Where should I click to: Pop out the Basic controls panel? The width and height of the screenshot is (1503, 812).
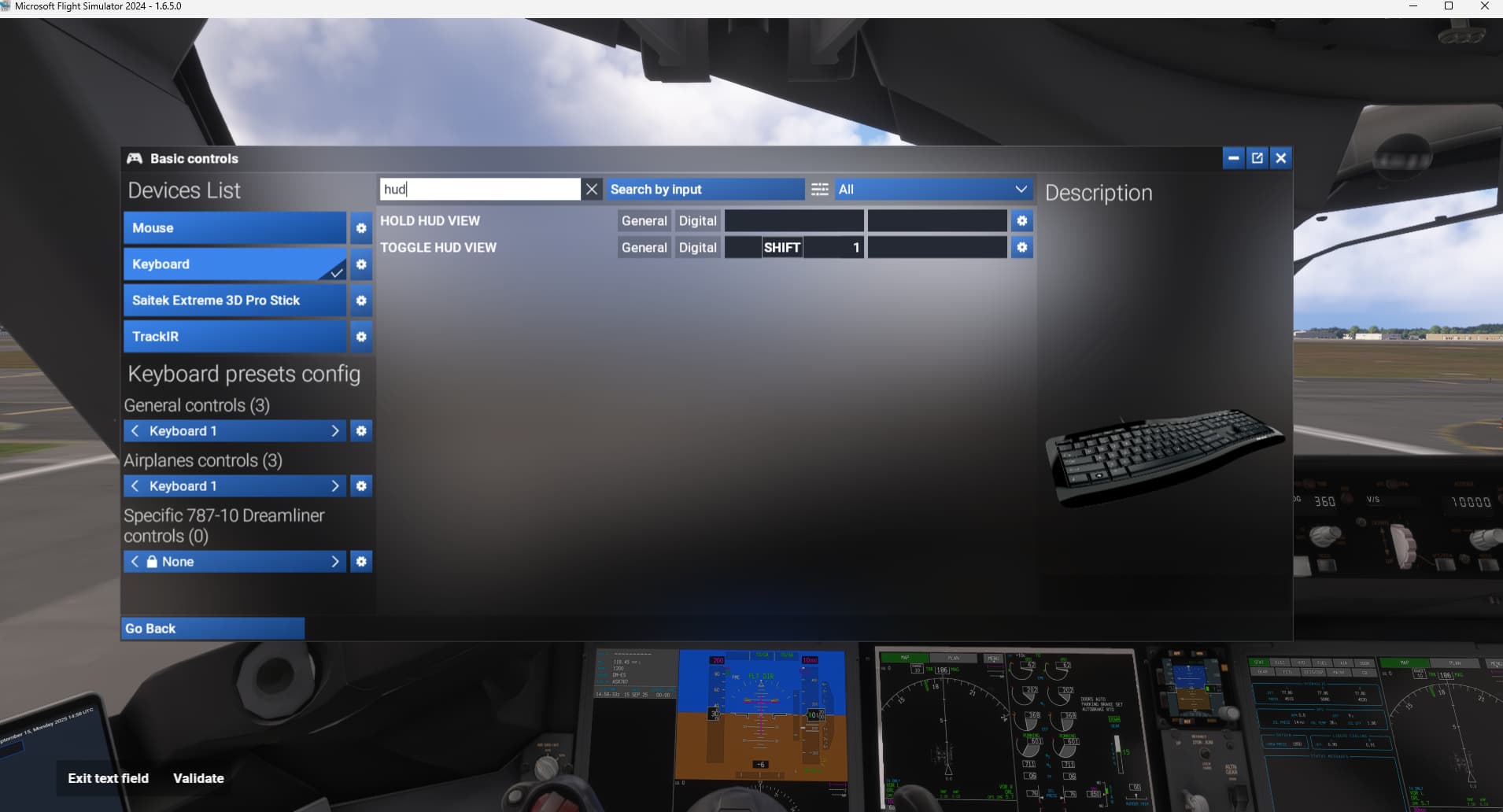point(1257,158)
